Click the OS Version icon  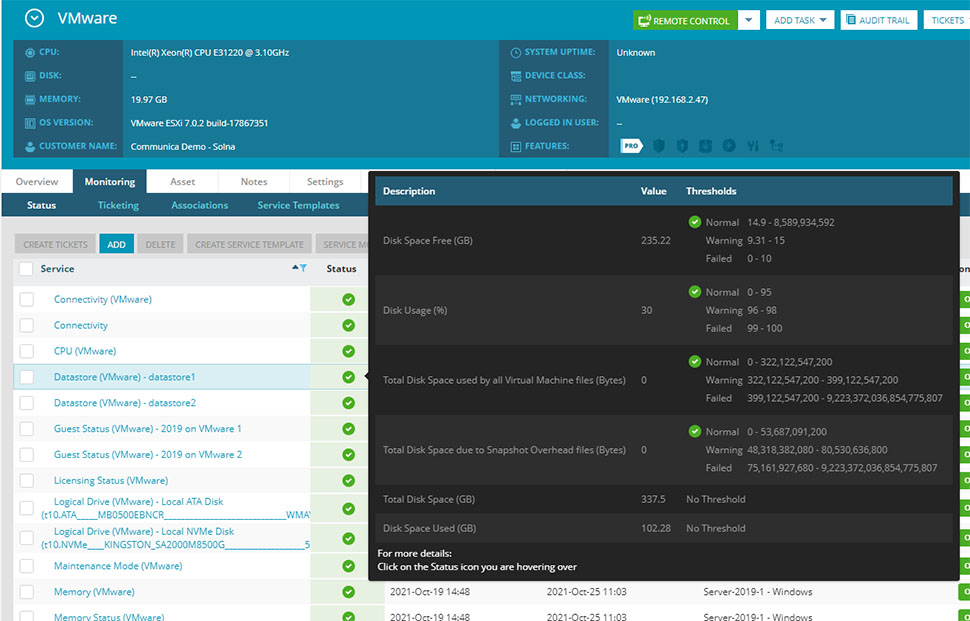[30, 123]
